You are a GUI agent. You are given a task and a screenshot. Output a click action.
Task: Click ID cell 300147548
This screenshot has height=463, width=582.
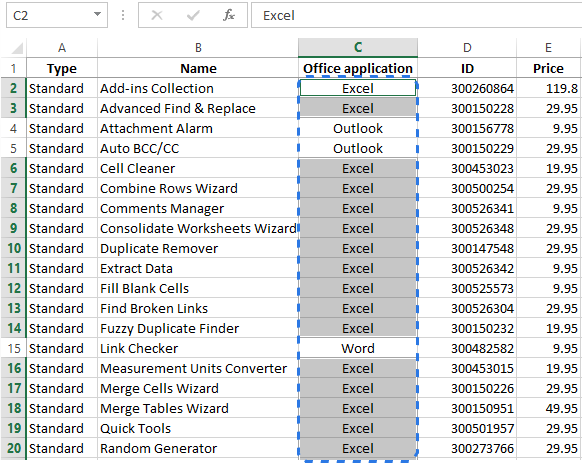click(467, 248)
